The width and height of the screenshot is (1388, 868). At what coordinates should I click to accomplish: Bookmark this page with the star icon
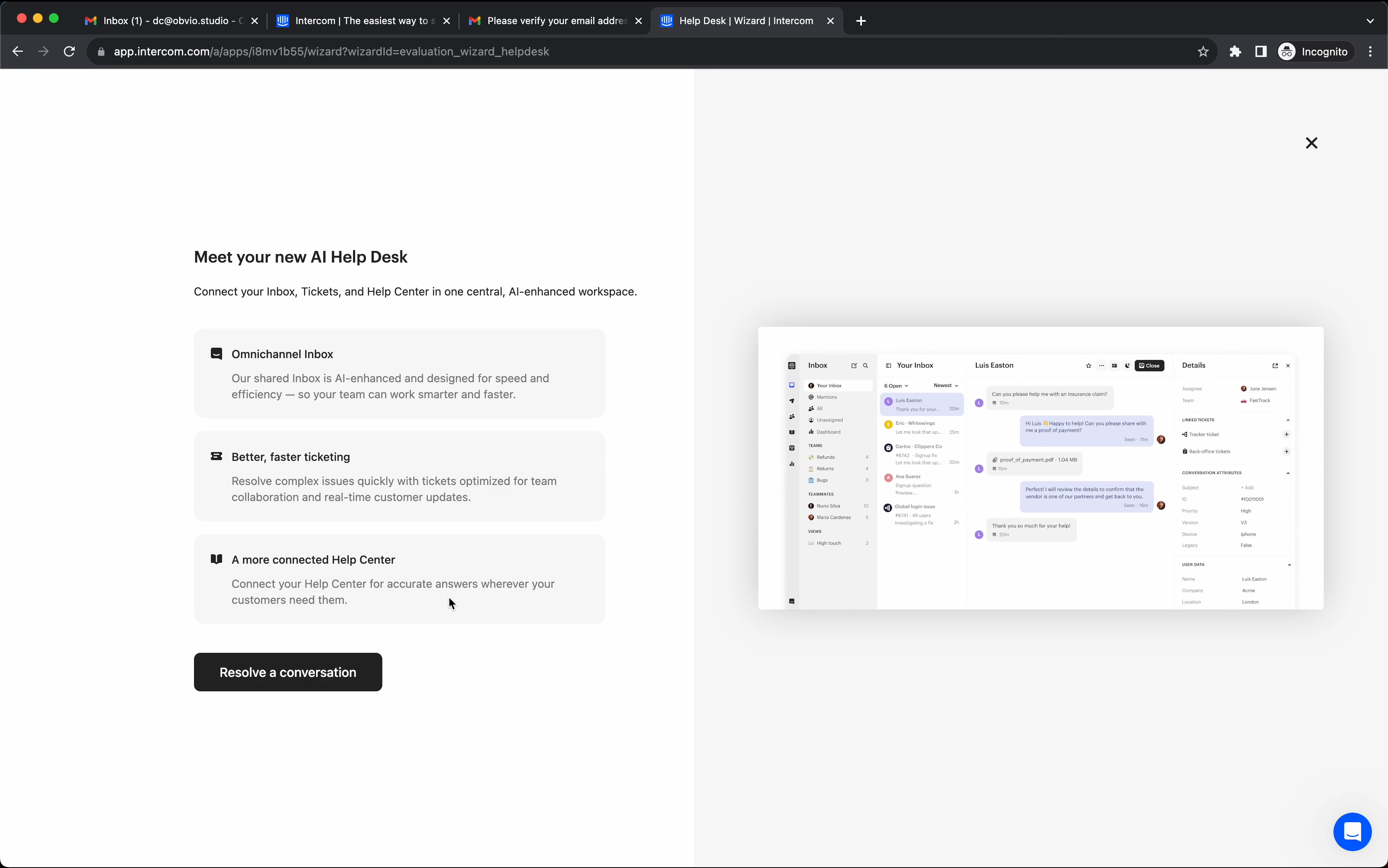pos(1202,52)
